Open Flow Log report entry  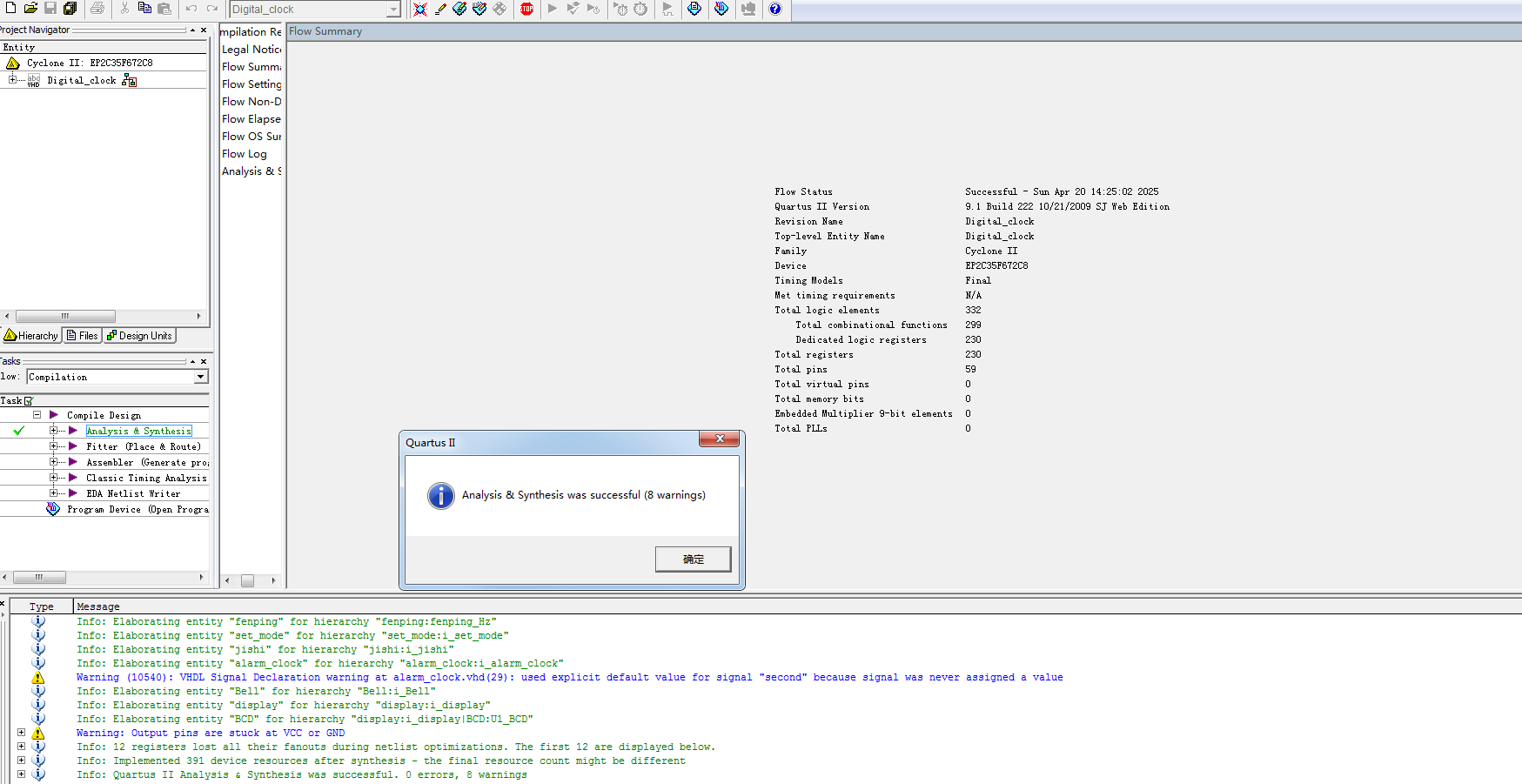245,154
